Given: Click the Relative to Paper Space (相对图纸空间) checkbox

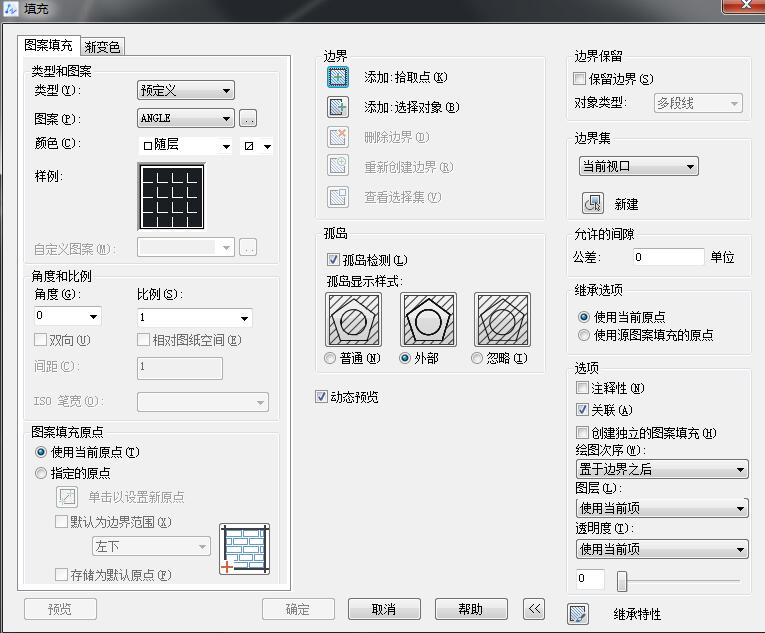Looking at the screenshot, I should click(x=143, y=339).
